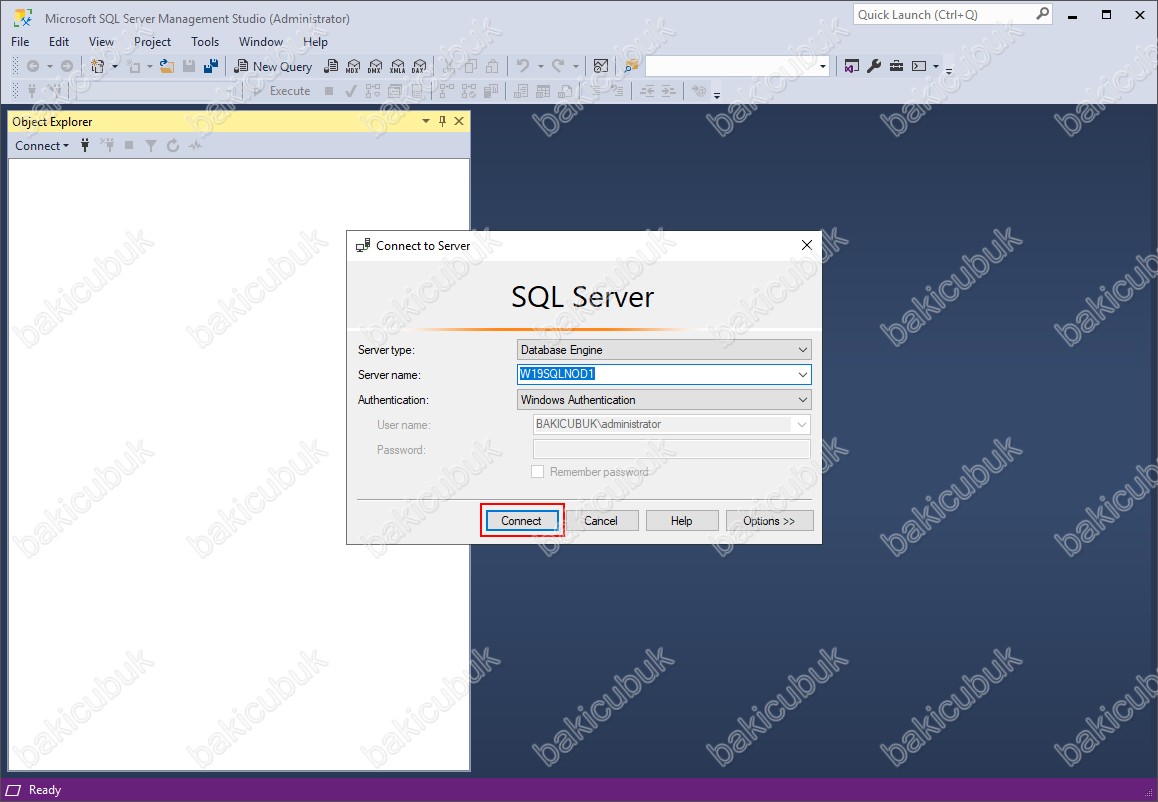1158x802 pixels.
Task: Click the Connect button in dialog
Action: (521, 521)
